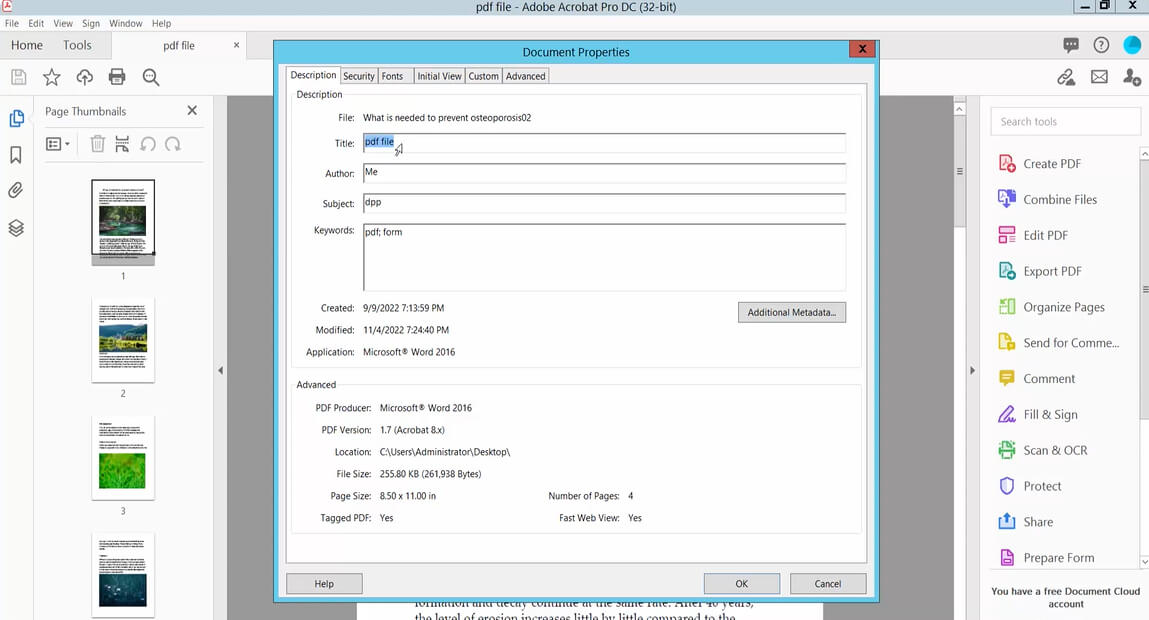Click the email sharing envelope icon
Viewport: 1149px width, 620px height.
coord(1099,76)
